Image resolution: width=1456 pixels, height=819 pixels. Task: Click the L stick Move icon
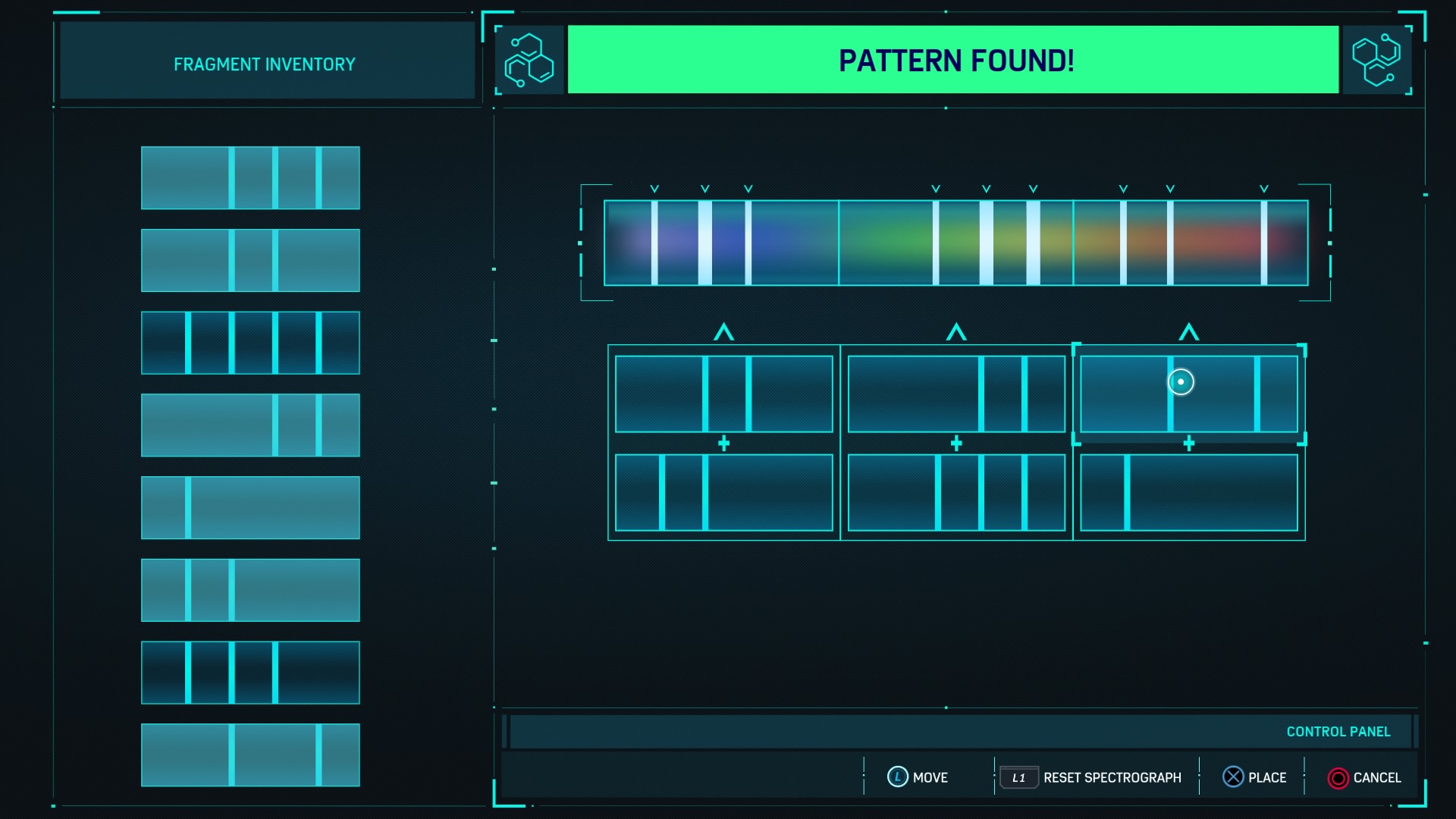(897, 777)
